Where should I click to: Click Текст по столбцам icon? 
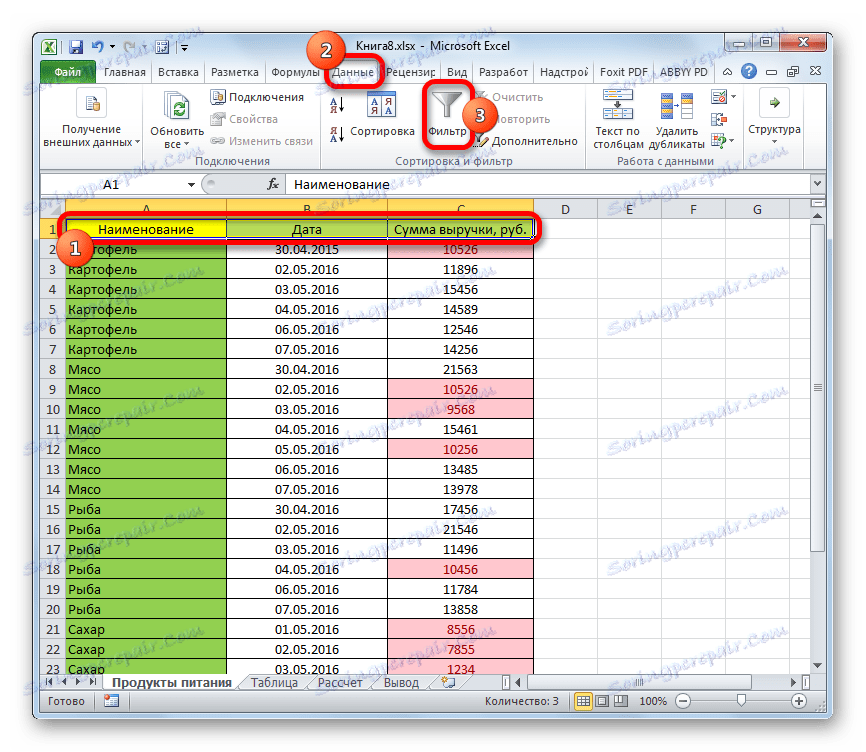(x=617, y=104)
